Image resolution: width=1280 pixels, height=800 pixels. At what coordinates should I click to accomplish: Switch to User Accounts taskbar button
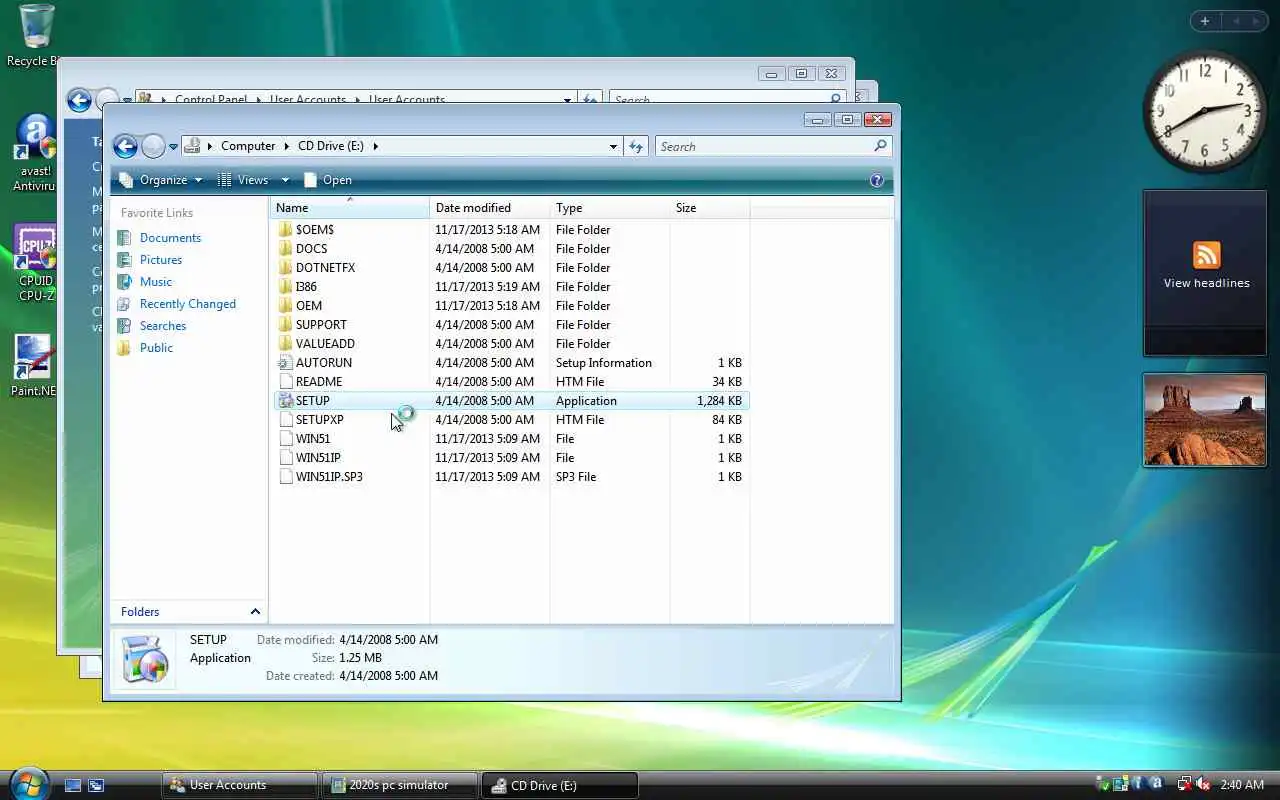click(x=240, y=785)
